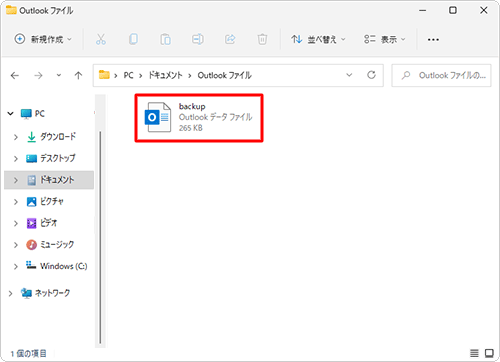This screenshot has width=500, height=362.
Task: Go forward with the right arrow
Action: 38,76
